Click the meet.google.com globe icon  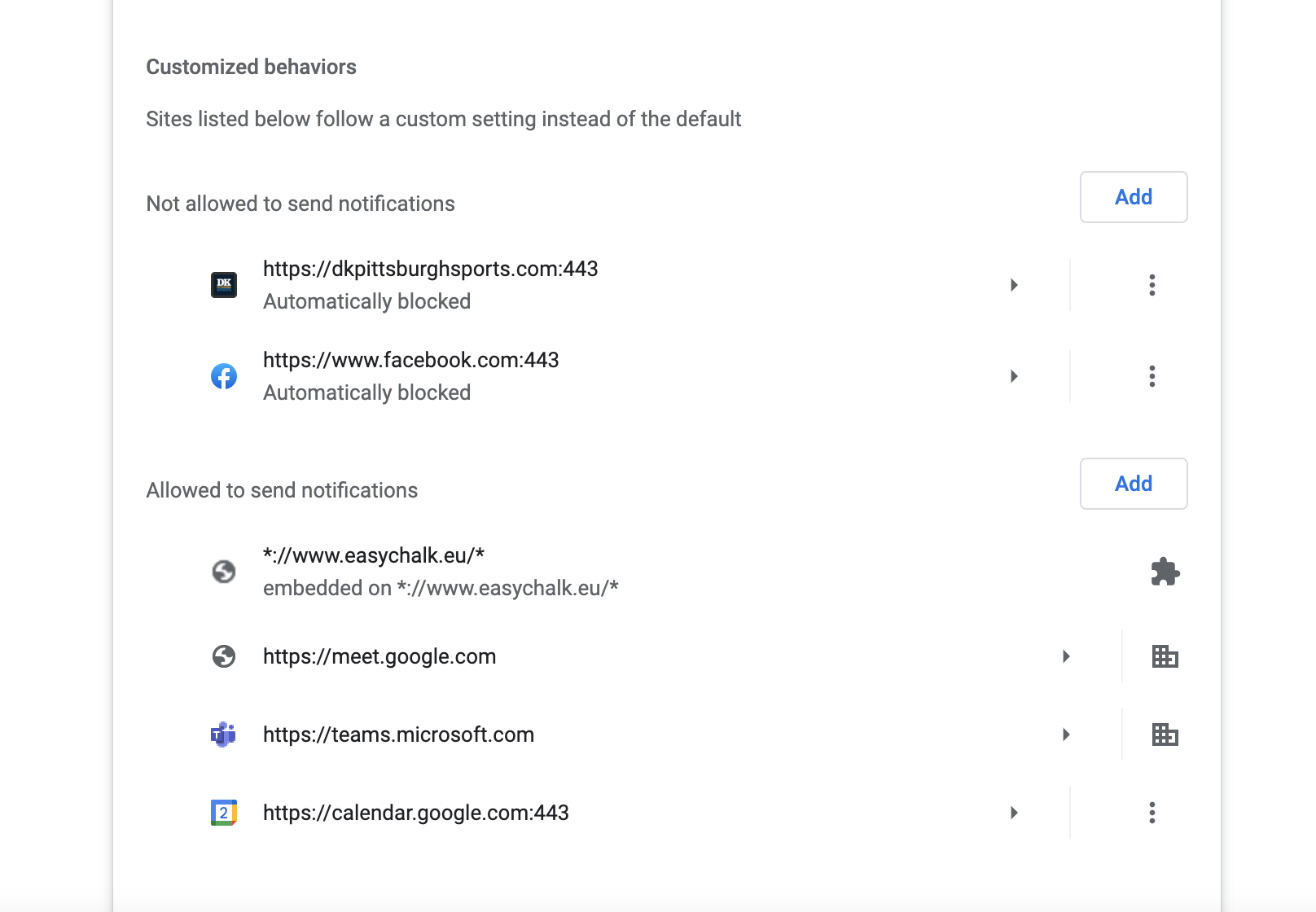click(x=224, y=656)
